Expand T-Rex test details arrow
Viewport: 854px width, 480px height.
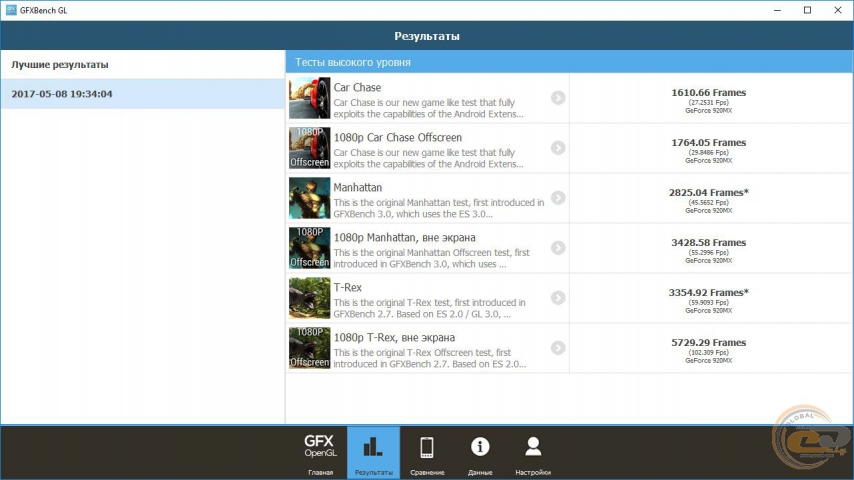(558, 298)
